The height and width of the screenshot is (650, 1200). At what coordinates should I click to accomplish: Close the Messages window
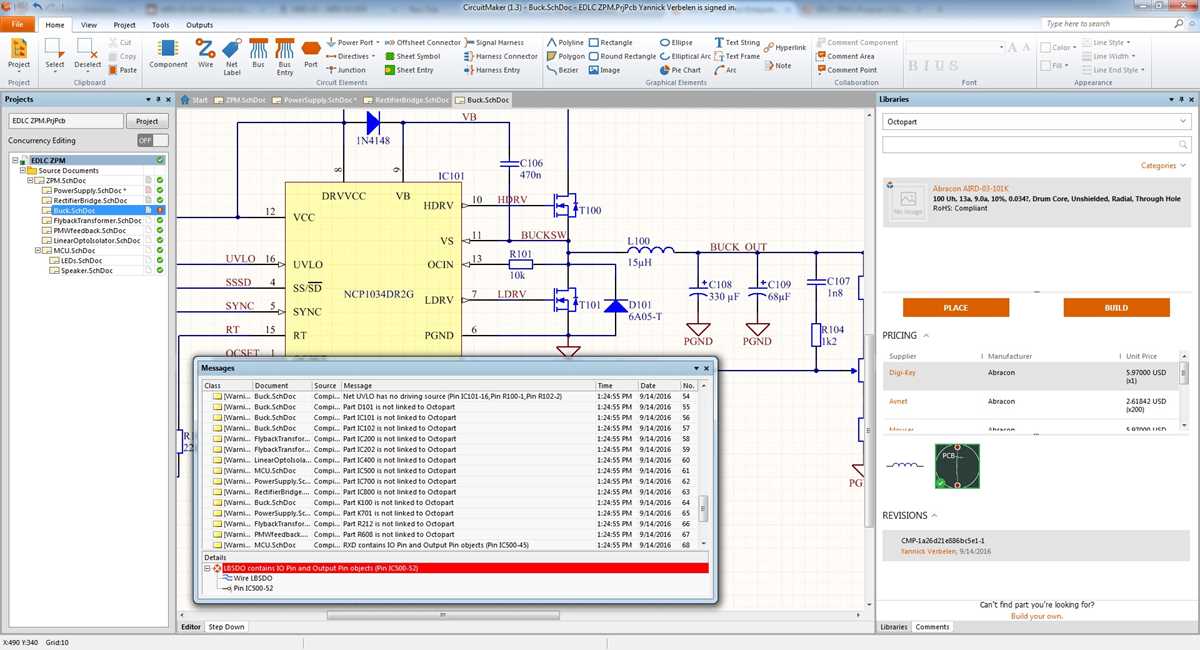click(x=705, y=368)
